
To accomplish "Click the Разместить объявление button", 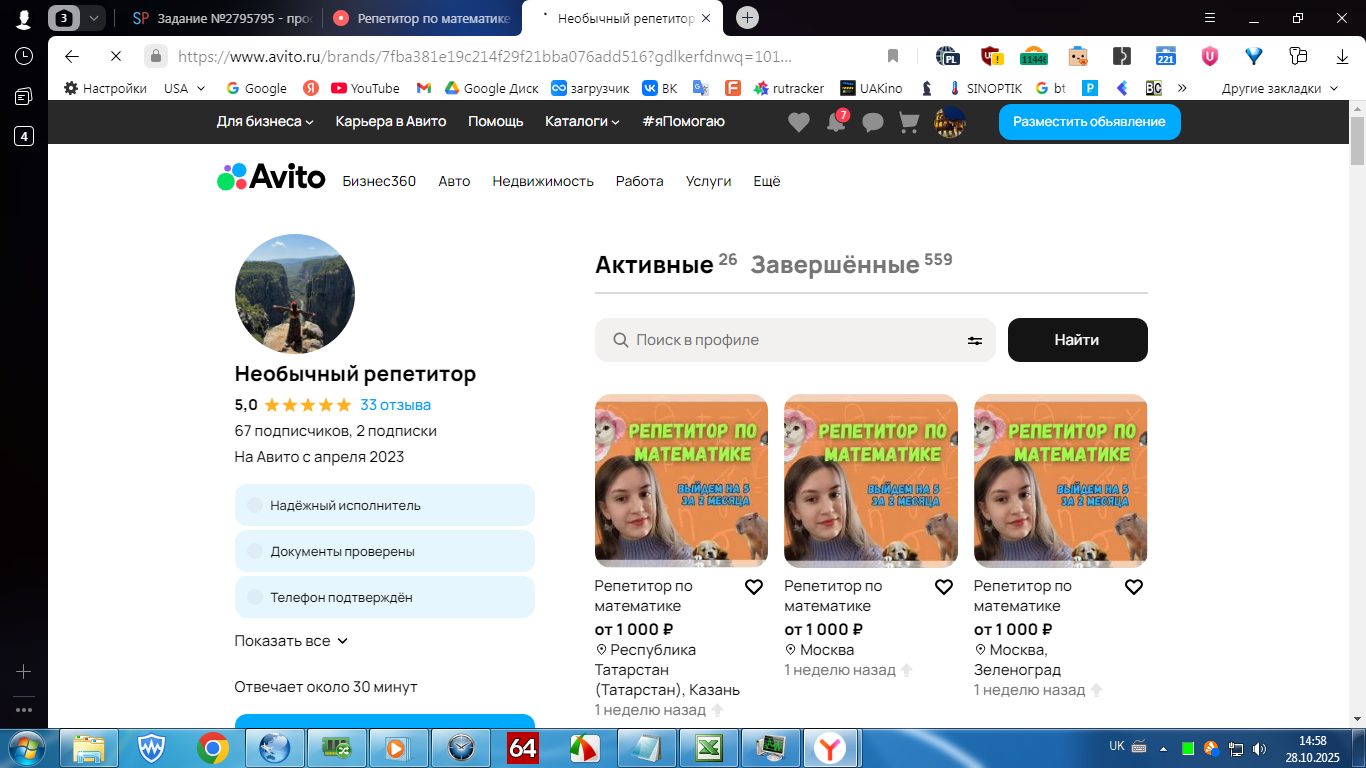I will tap(1089, 122).
